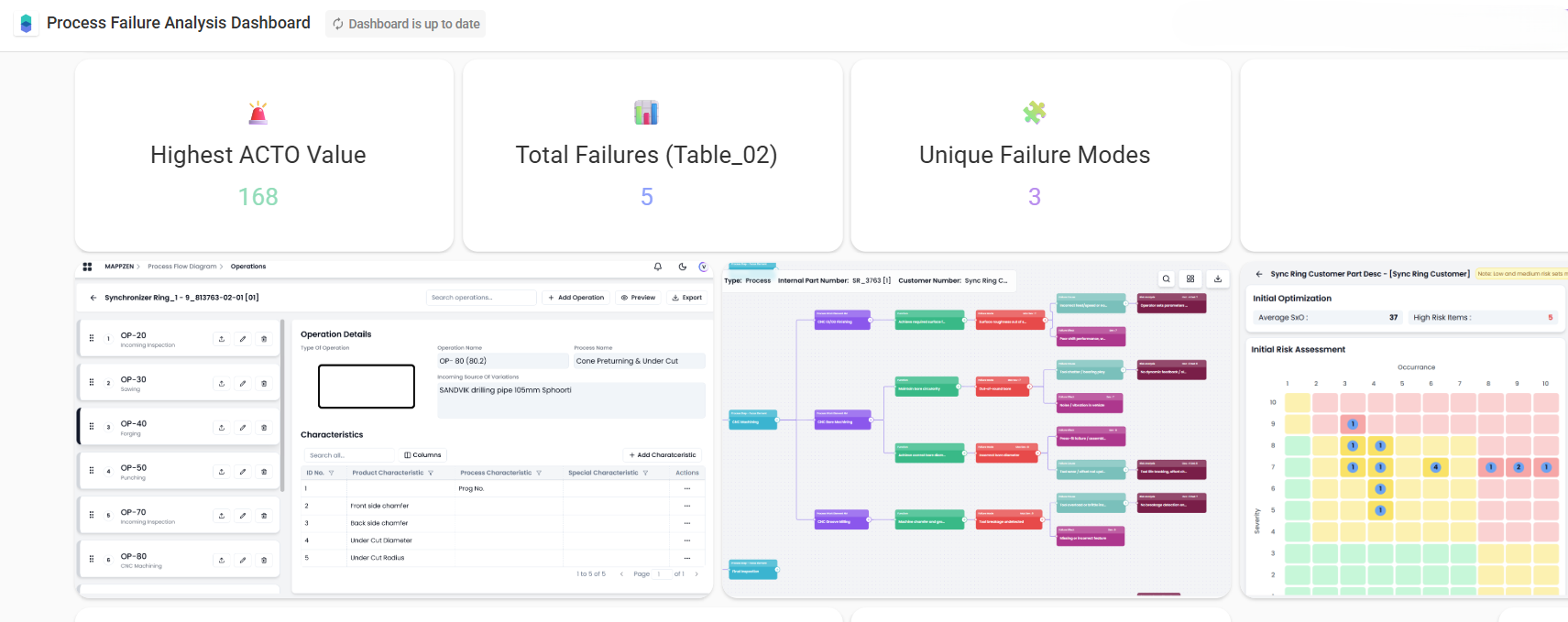
Task: Delete OP-70 operation with trash icon
Action: (264, 516)
